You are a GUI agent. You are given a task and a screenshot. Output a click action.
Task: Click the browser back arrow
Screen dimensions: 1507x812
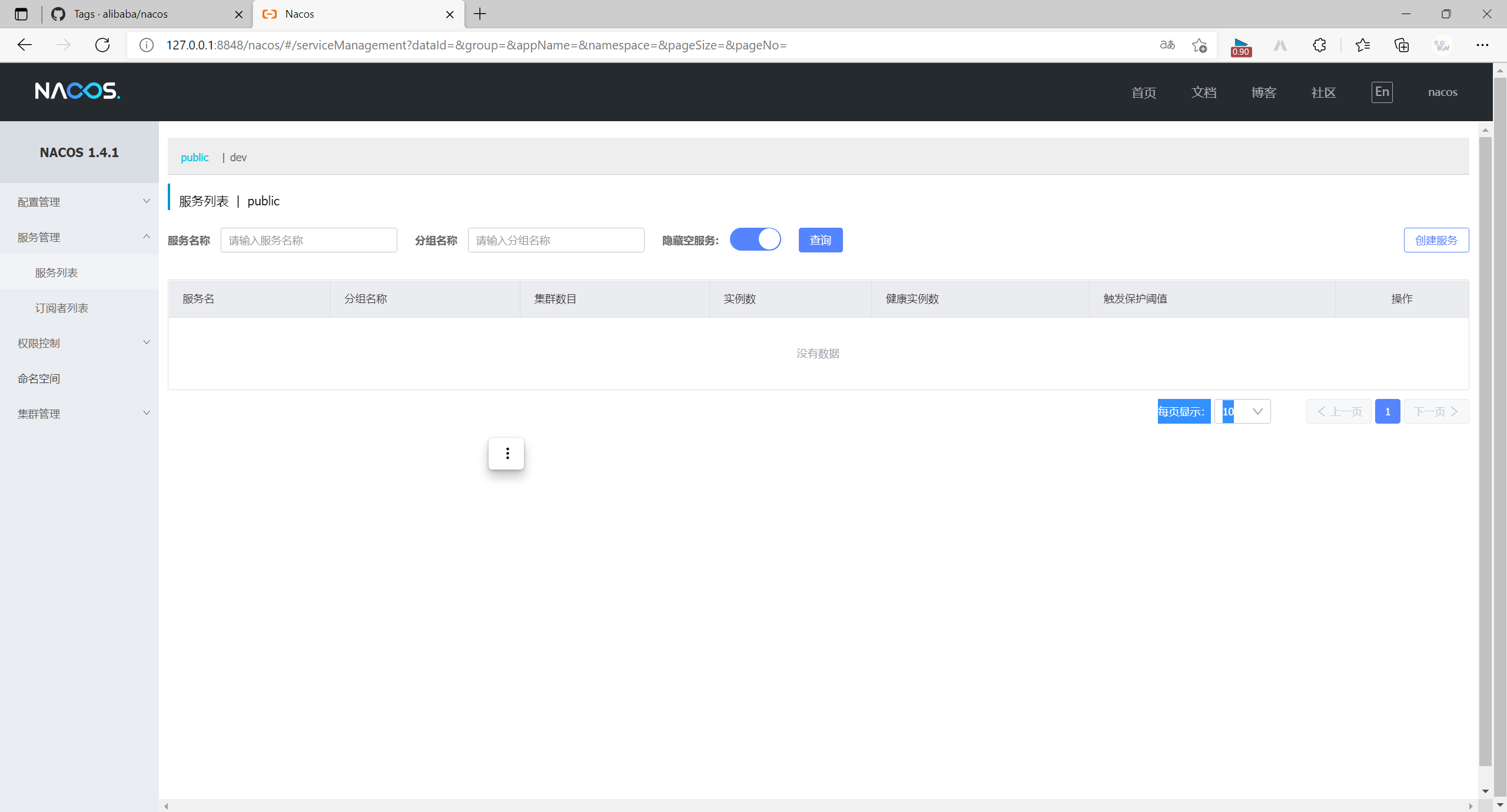tap(25, 45)
